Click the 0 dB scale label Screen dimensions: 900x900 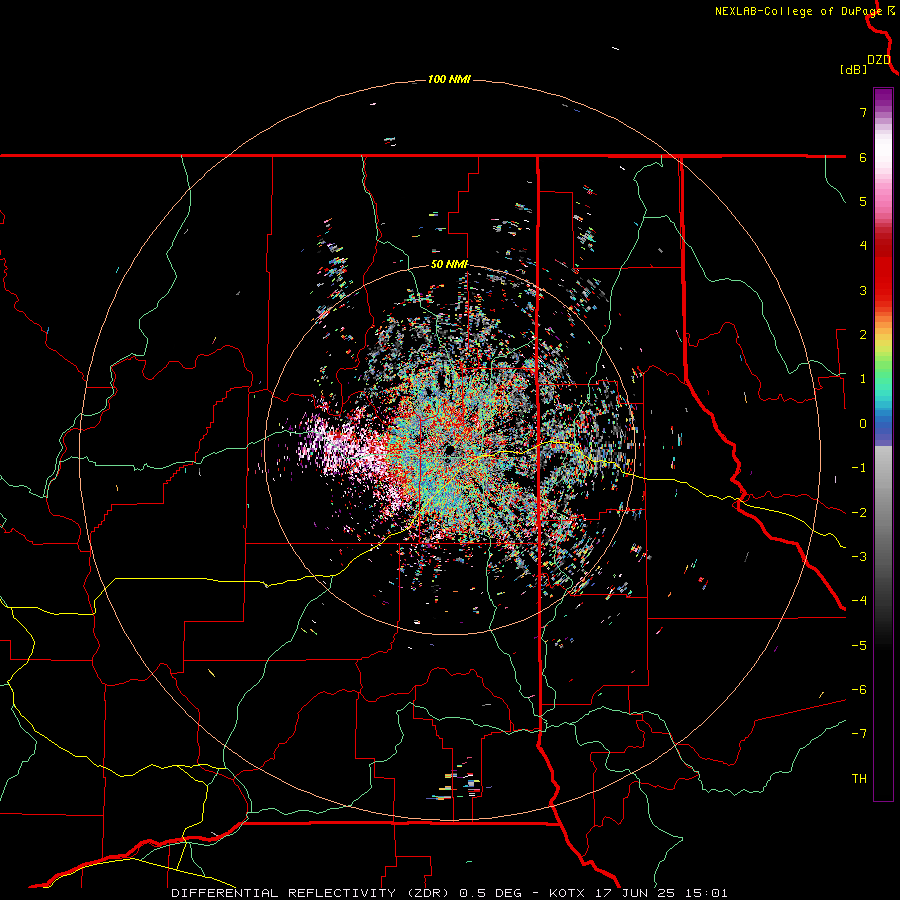[x=863, y=424]
